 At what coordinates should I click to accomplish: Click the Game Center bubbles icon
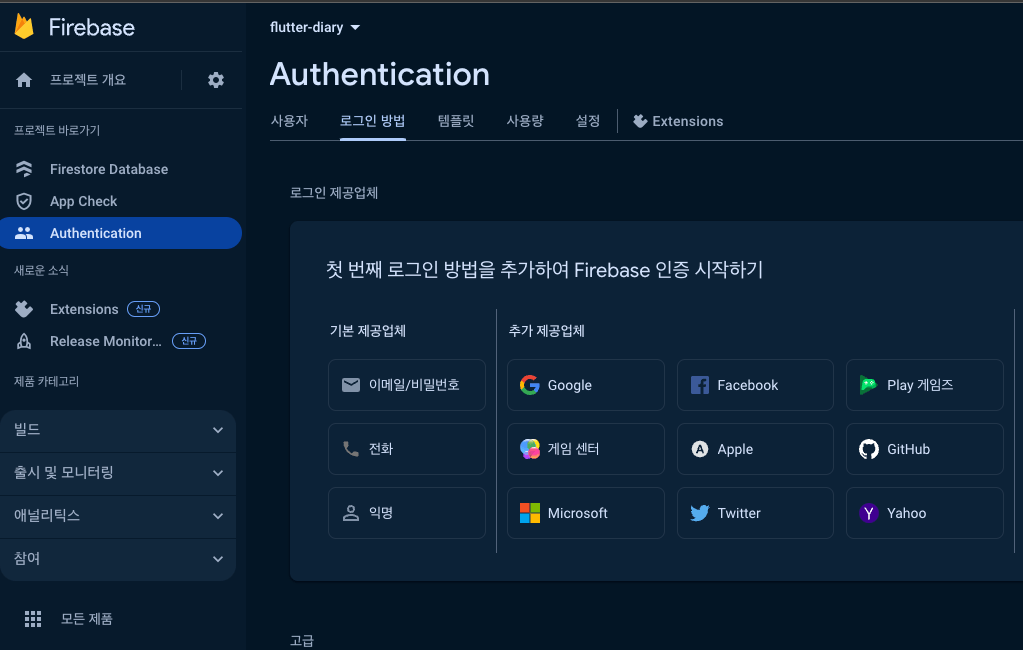530,449
